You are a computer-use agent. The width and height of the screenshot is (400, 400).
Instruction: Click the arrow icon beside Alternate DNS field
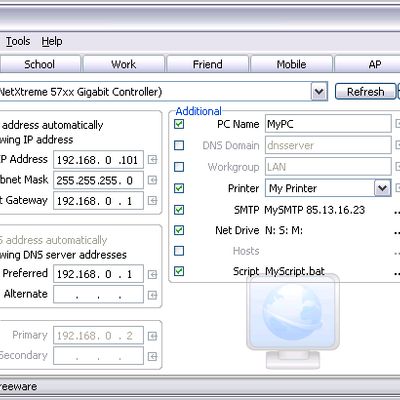click(x=152, y=295)
